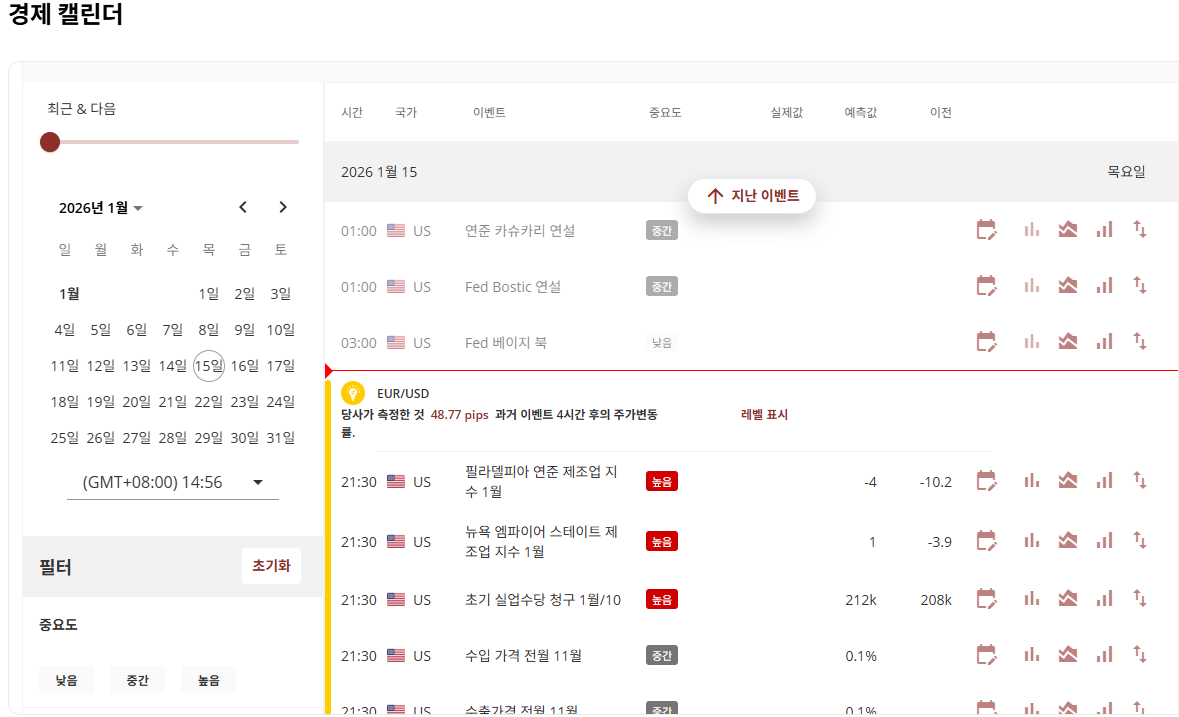Screen dimensions: 1179x717
Task: Toggle the 중간 importance filter
Action: (x=137, y=679)
